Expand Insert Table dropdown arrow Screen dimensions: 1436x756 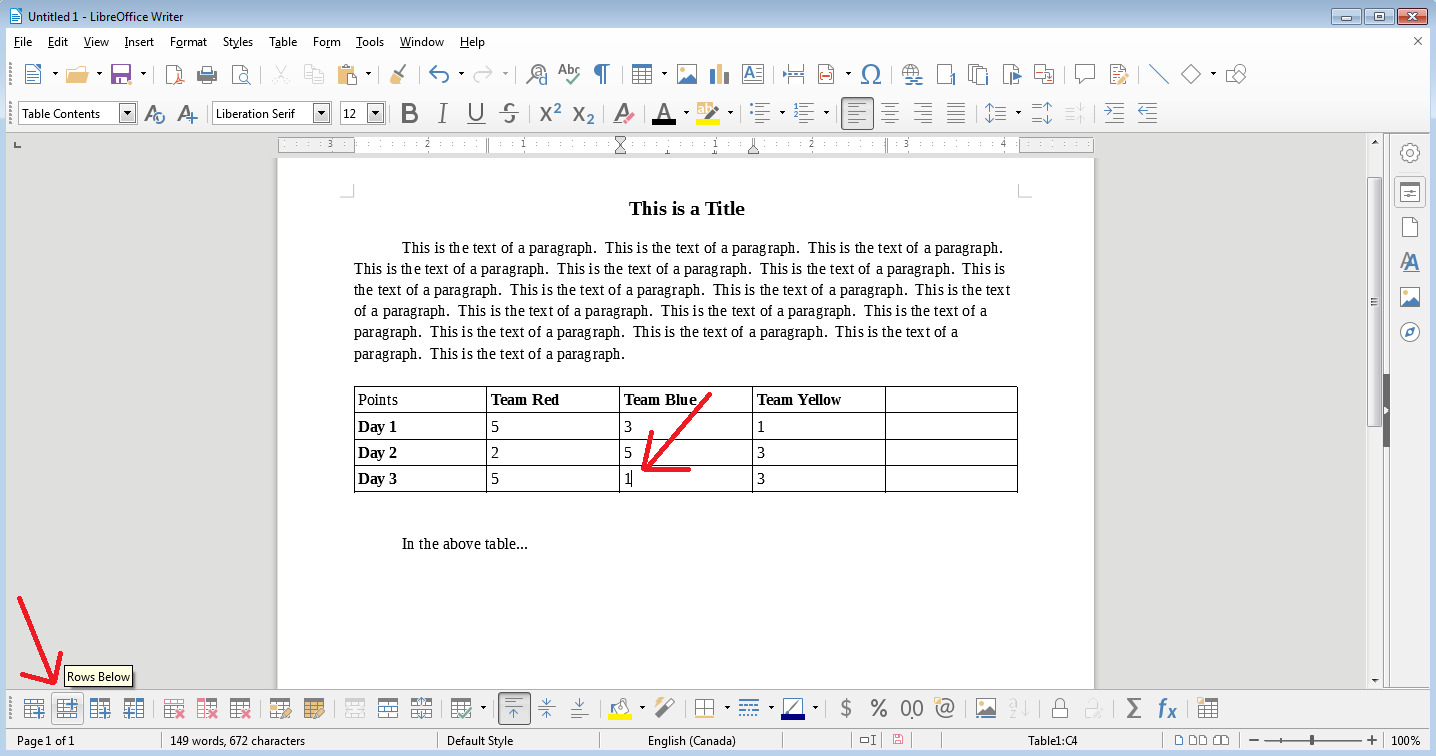(664, 74)
